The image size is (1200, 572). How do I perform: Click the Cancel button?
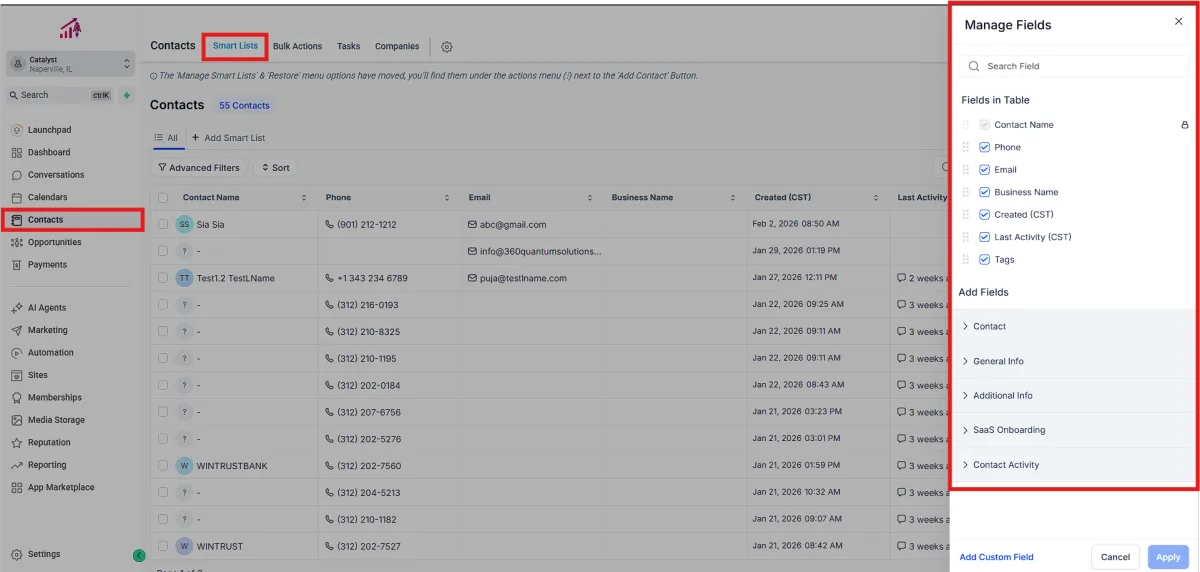(x=1115, y=557)
